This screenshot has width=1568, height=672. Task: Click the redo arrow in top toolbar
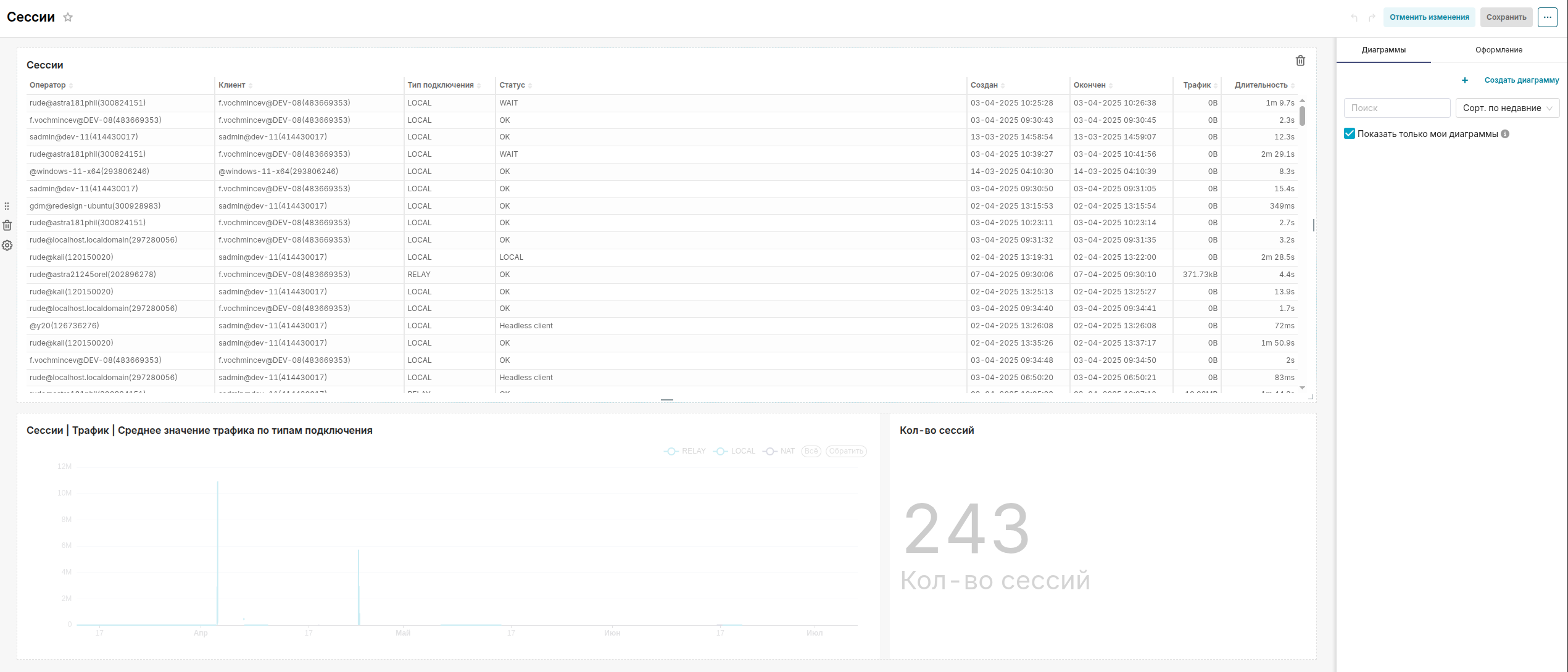pyautogui.click(x=1372, y=17)
